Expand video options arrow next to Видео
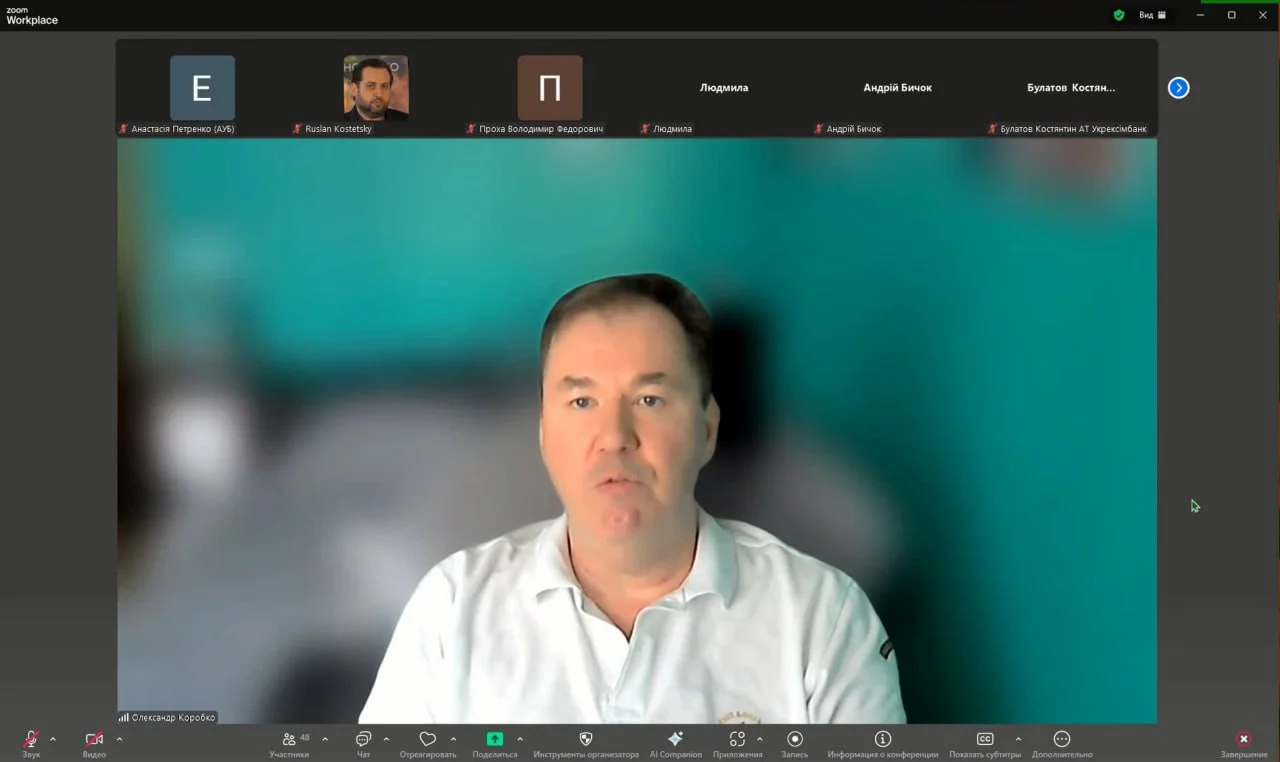The height and width of the screenshot is (762, 1280). [x=119, y=739]
